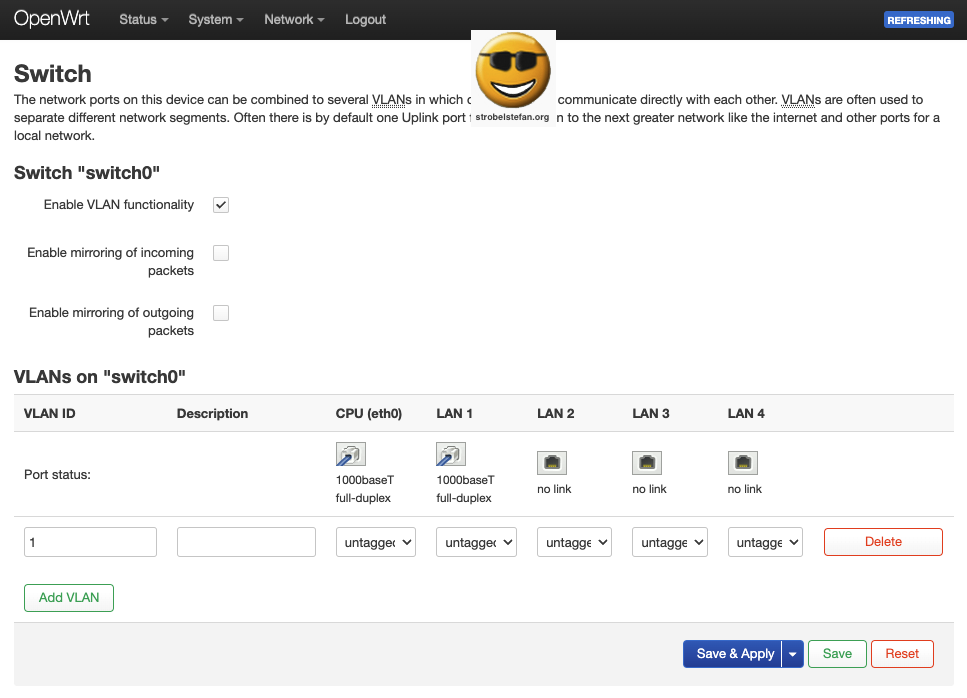Disable the Enable VLAN functionality checkbox

[x=221, y=205]
